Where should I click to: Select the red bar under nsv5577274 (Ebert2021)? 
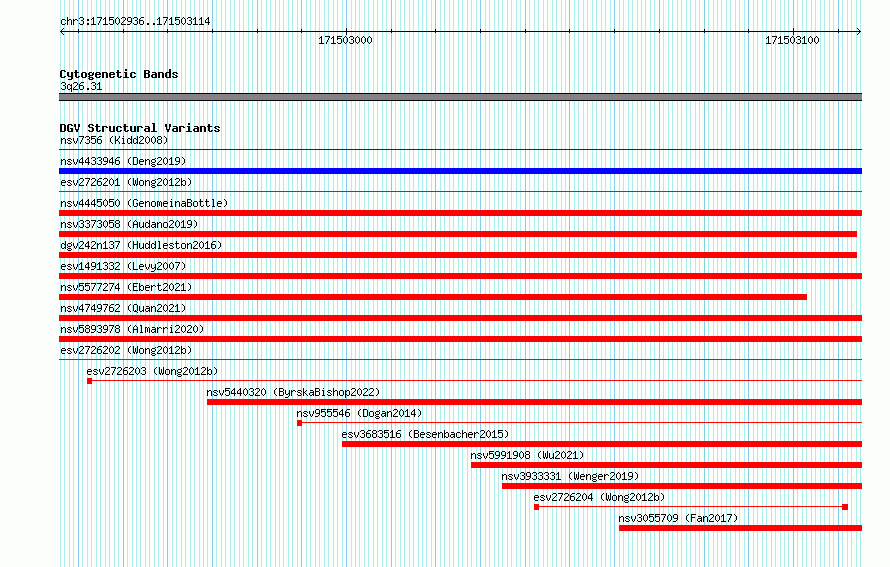[x=433, y=297]
